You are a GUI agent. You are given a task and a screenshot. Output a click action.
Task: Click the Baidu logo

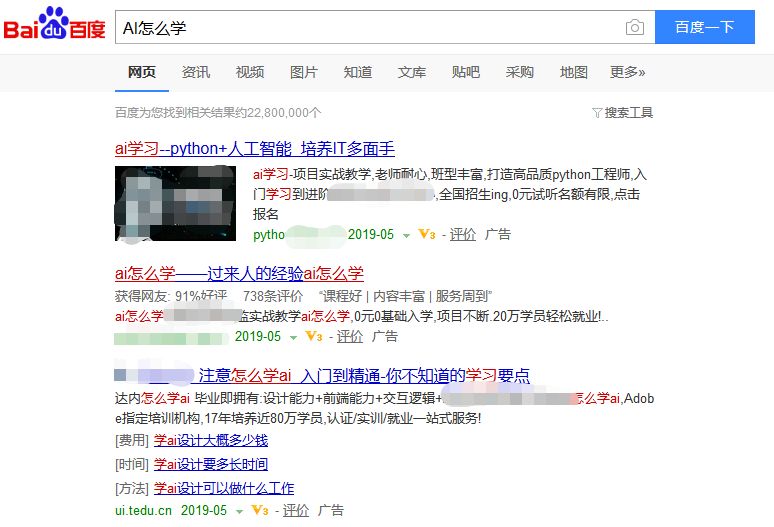54,23
